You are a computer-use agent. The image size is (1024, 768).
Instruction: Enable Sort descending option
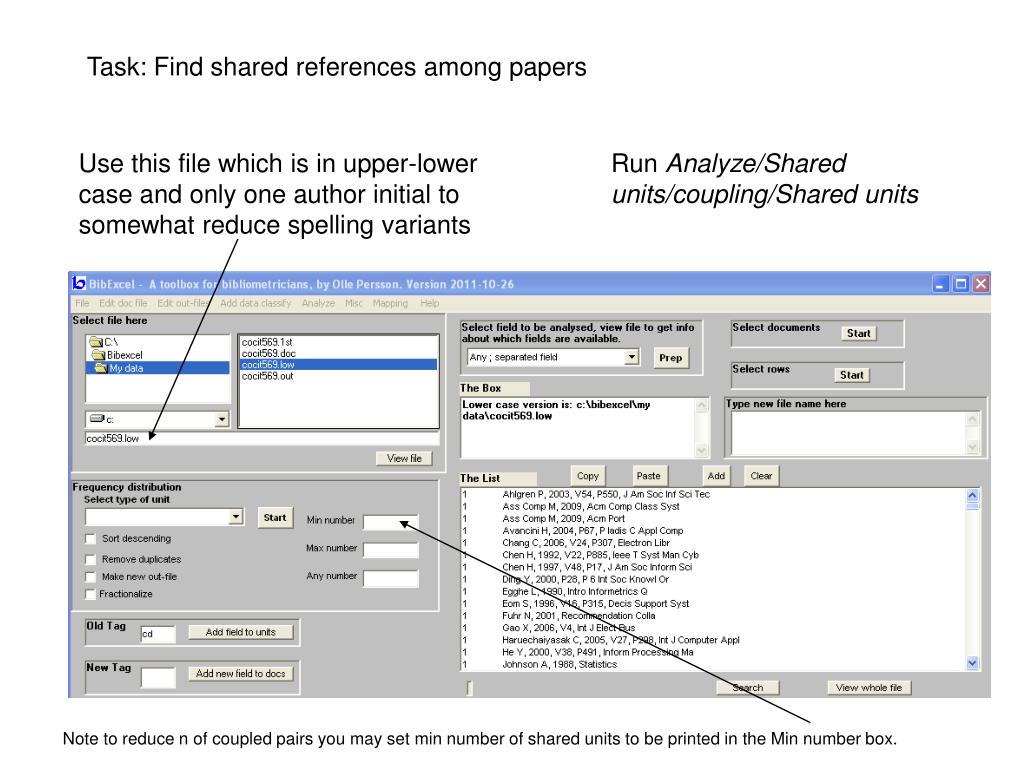pyautogui.click(x=90, y=538)
